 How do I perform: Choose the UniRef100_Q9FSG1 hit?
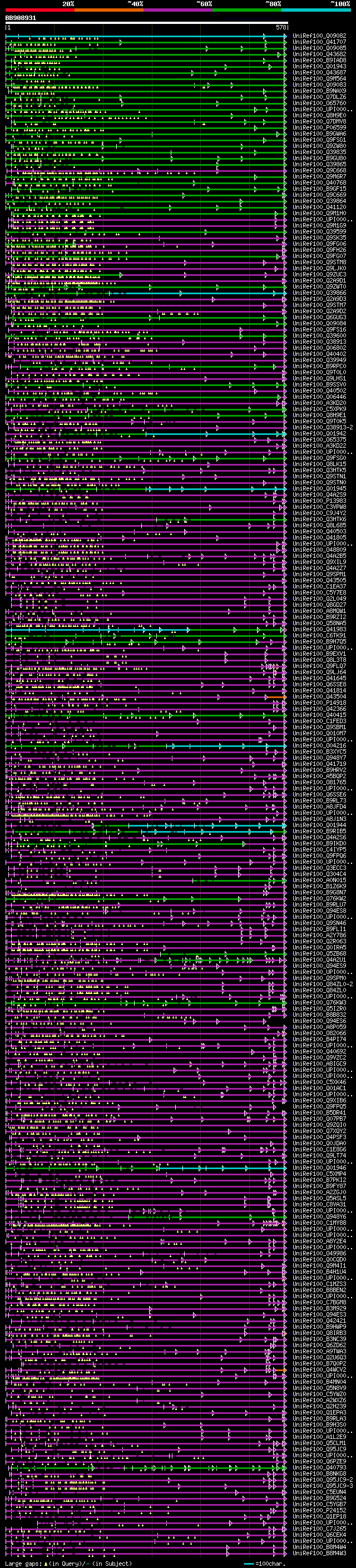pyautogui.click(x=319, y=140)
